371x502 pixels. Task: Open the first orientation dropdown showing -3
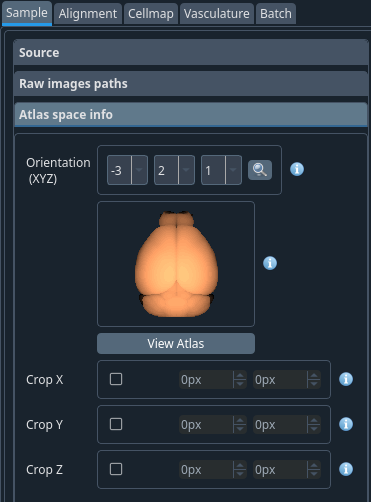tap(127, 170)
